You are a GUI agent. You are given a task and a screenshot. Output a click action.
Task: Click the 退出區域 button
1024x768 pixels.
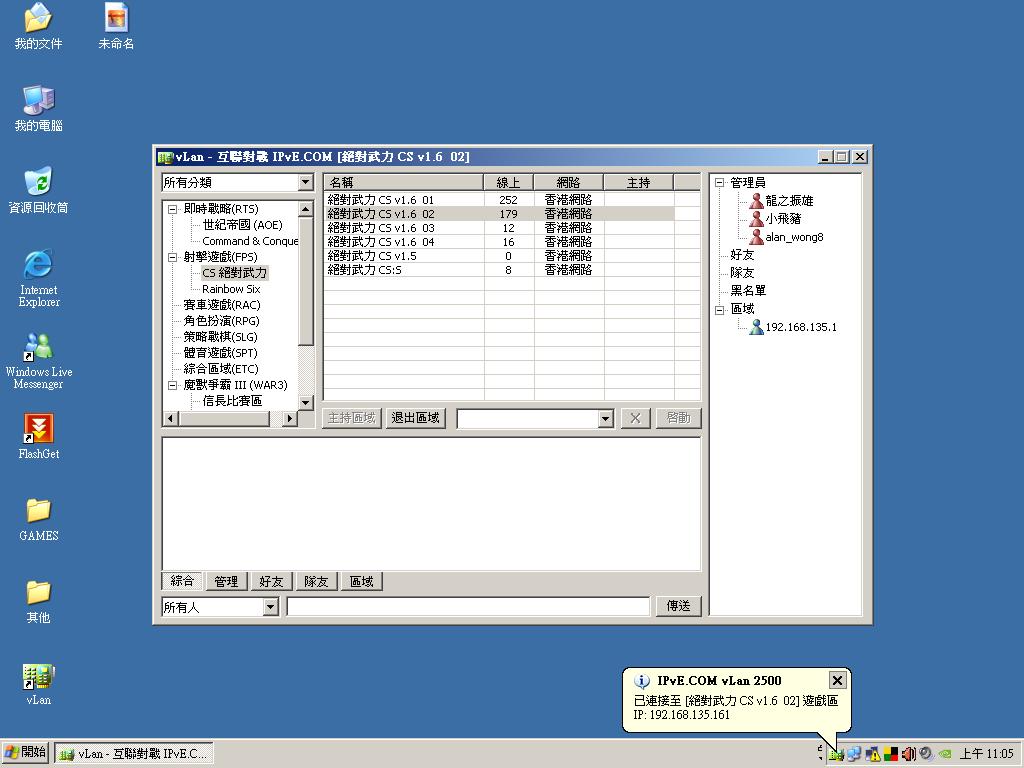coord(415,418)
